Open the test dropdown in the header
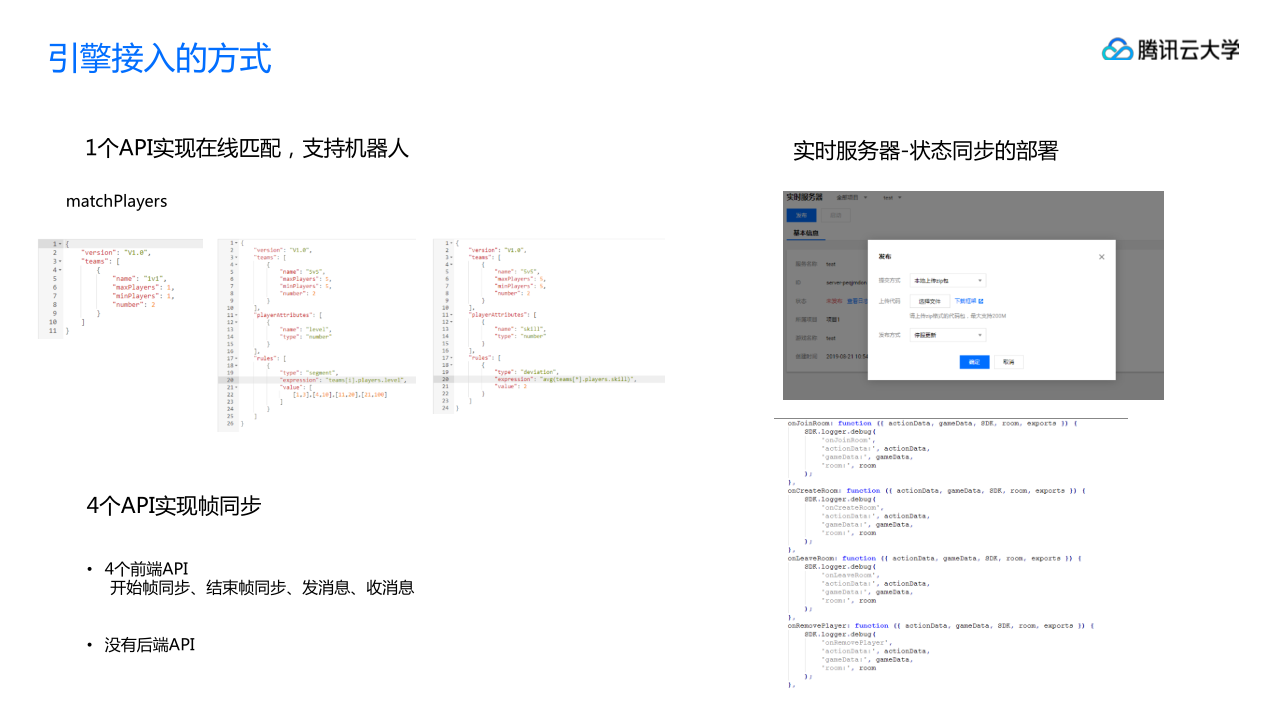Image resolution: width=1280 pixels, height=720 pixels. tap(891, 198)
